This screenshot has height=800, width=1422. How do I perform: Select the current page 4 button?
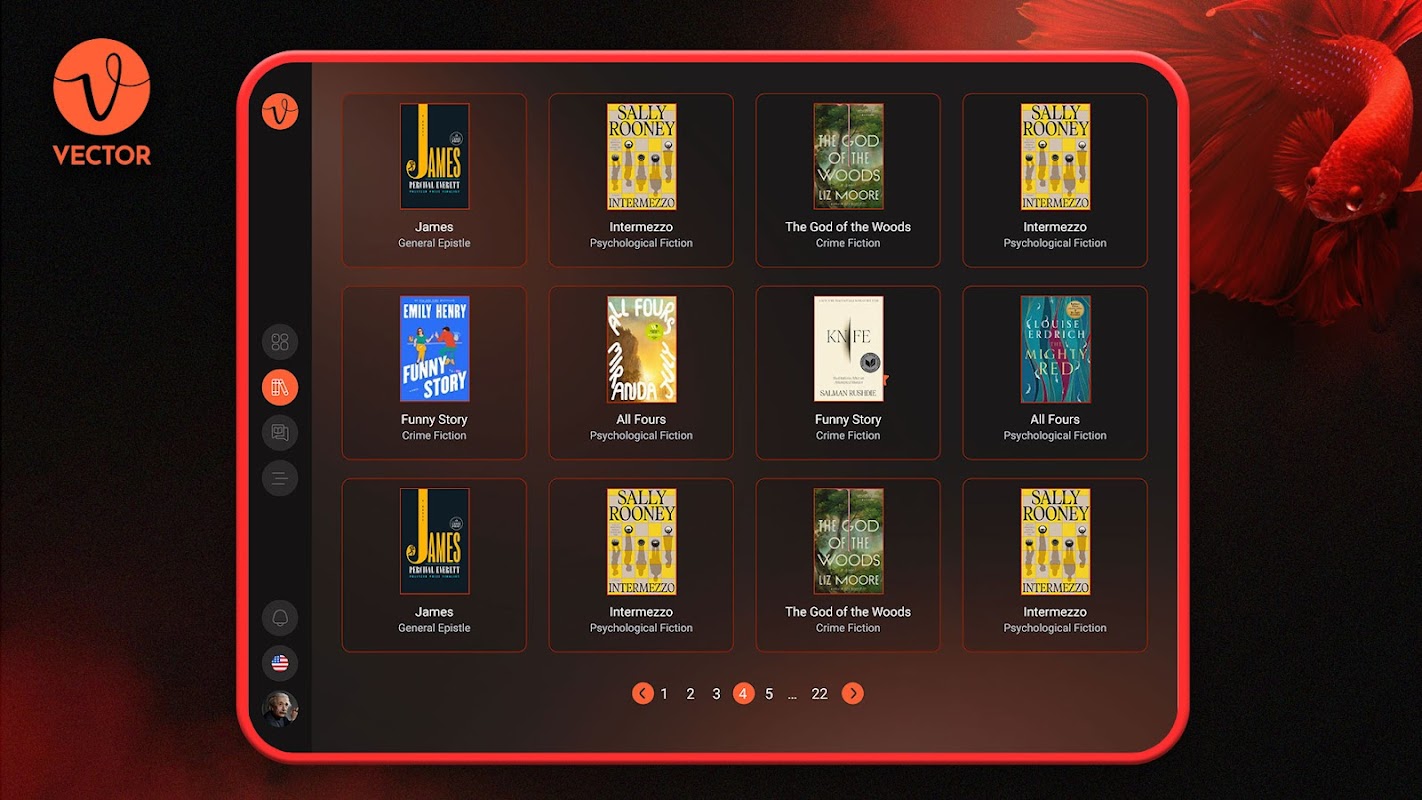click(x=743, y=693)
